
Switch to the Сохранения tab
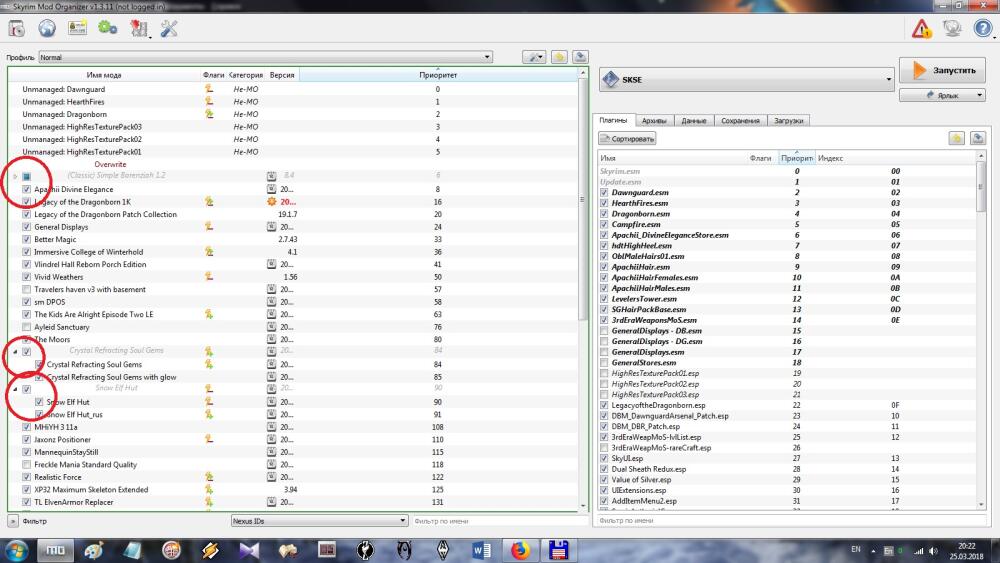740,121
